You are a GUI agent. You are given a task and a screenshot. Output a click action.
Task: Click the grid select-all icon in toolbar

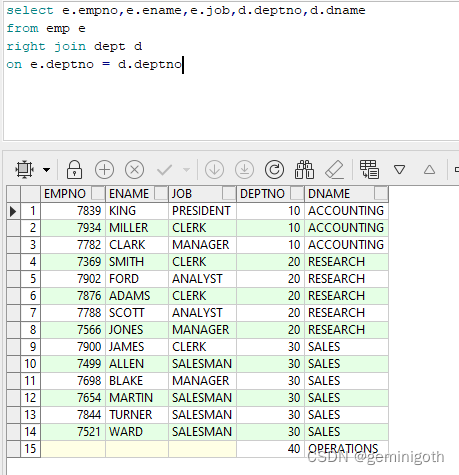24,169
